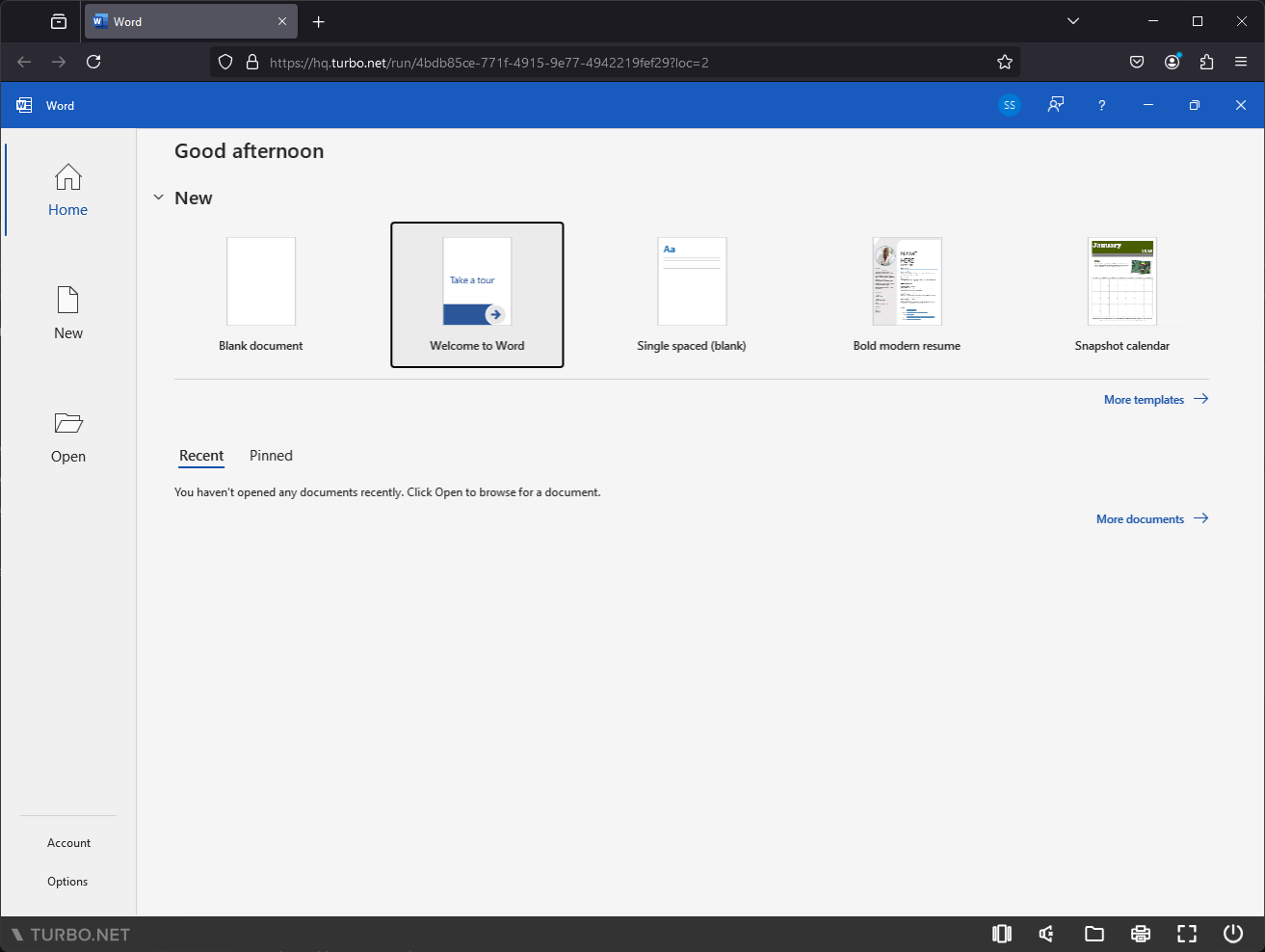Open the Bold modern resume template thumbnail
1265x952 pixels.
tap(907, 281)
